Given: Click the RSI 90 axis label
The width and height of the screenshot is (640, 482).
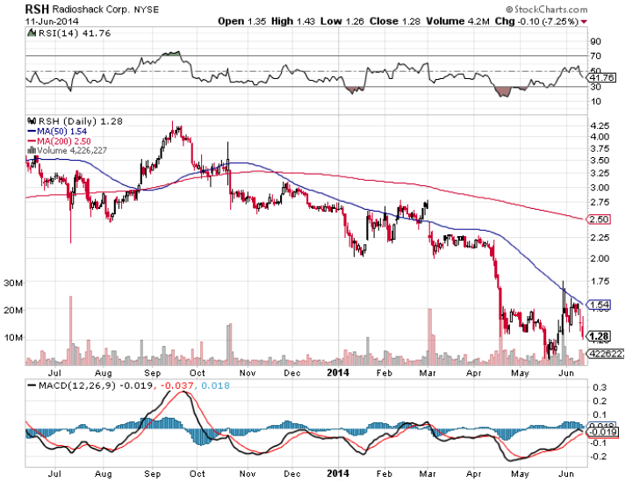Looking at the screenshot, I should tap(596, 41).
